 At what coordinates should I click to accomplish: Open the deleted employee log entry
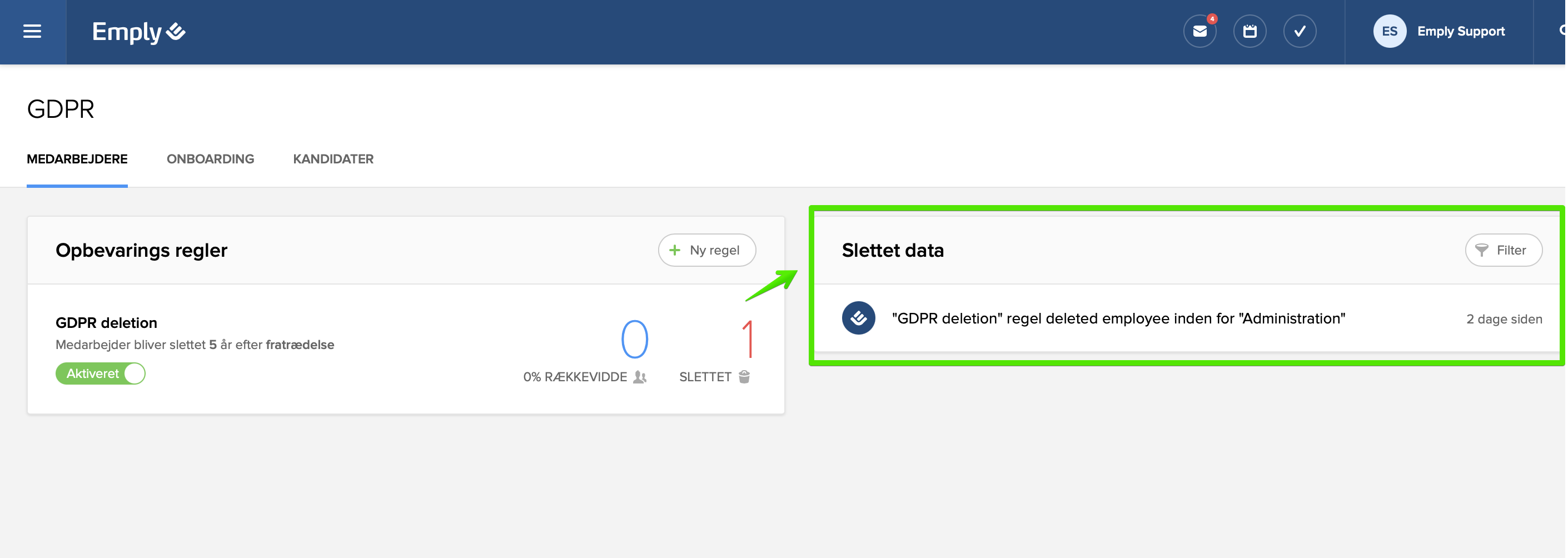pos(1118,319)
